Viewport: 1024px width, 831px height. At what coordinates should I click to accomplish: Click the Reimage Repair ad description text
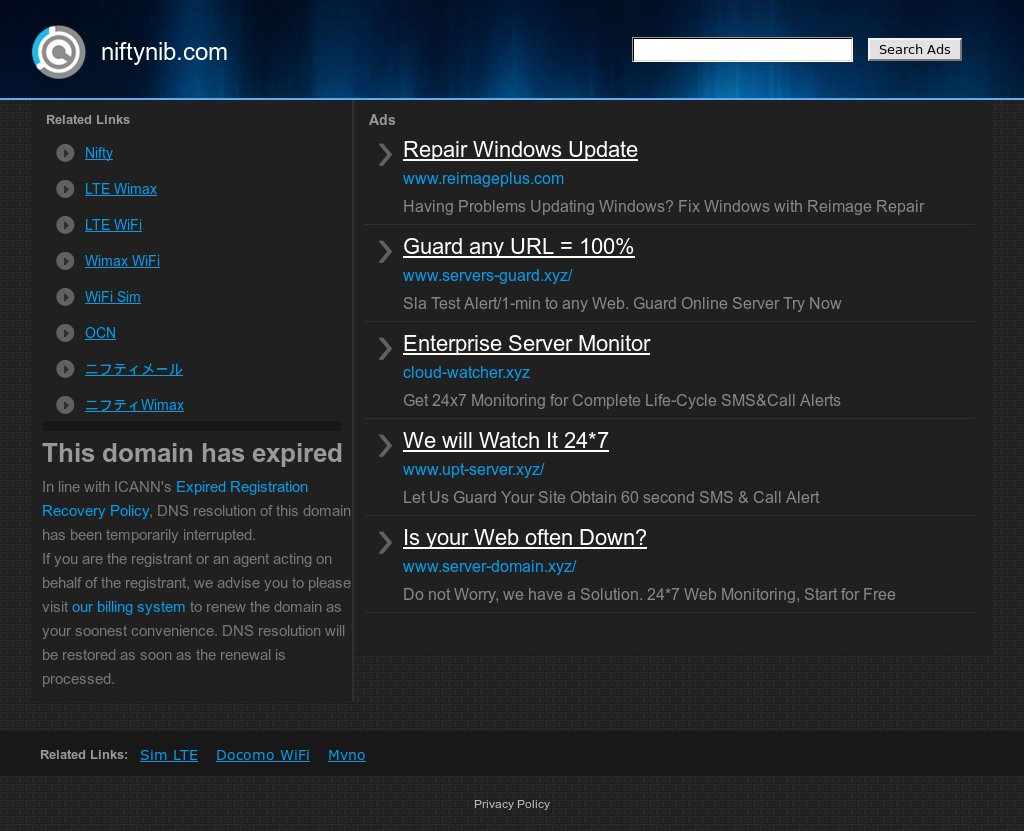[664, 206]
